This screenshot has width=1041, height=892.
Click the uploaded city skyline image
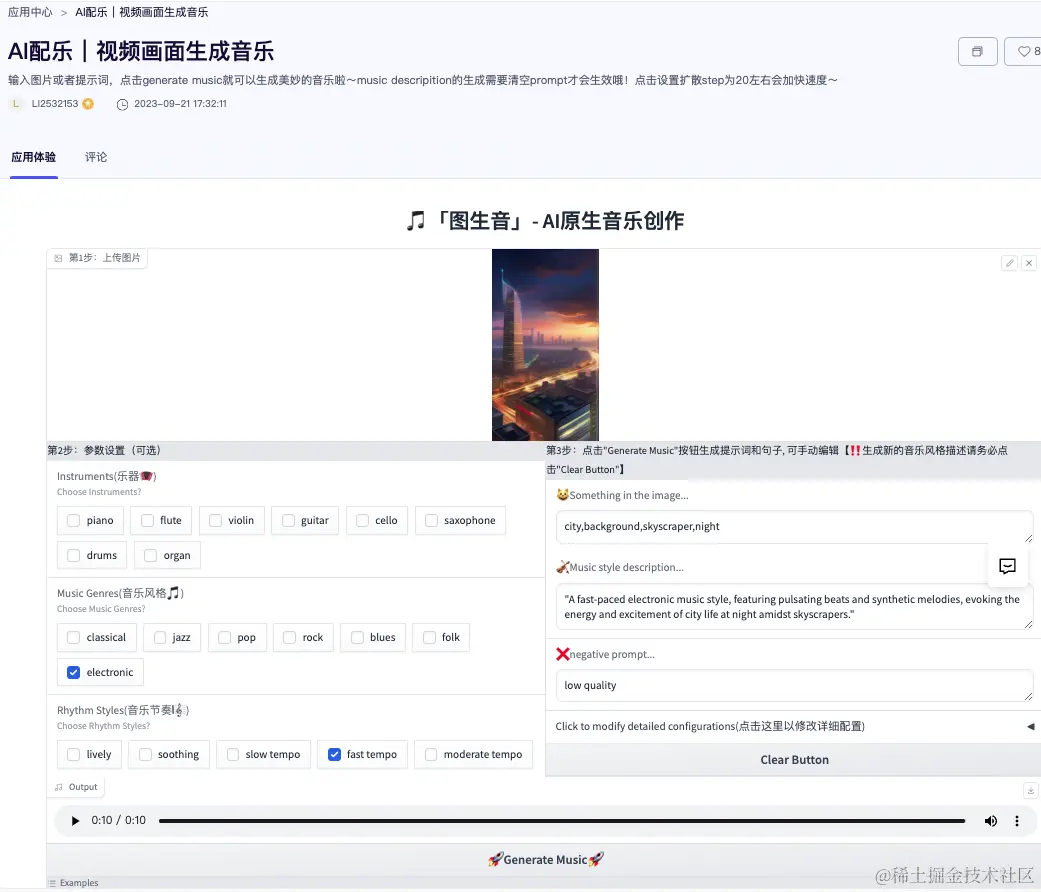click(545, 344)
